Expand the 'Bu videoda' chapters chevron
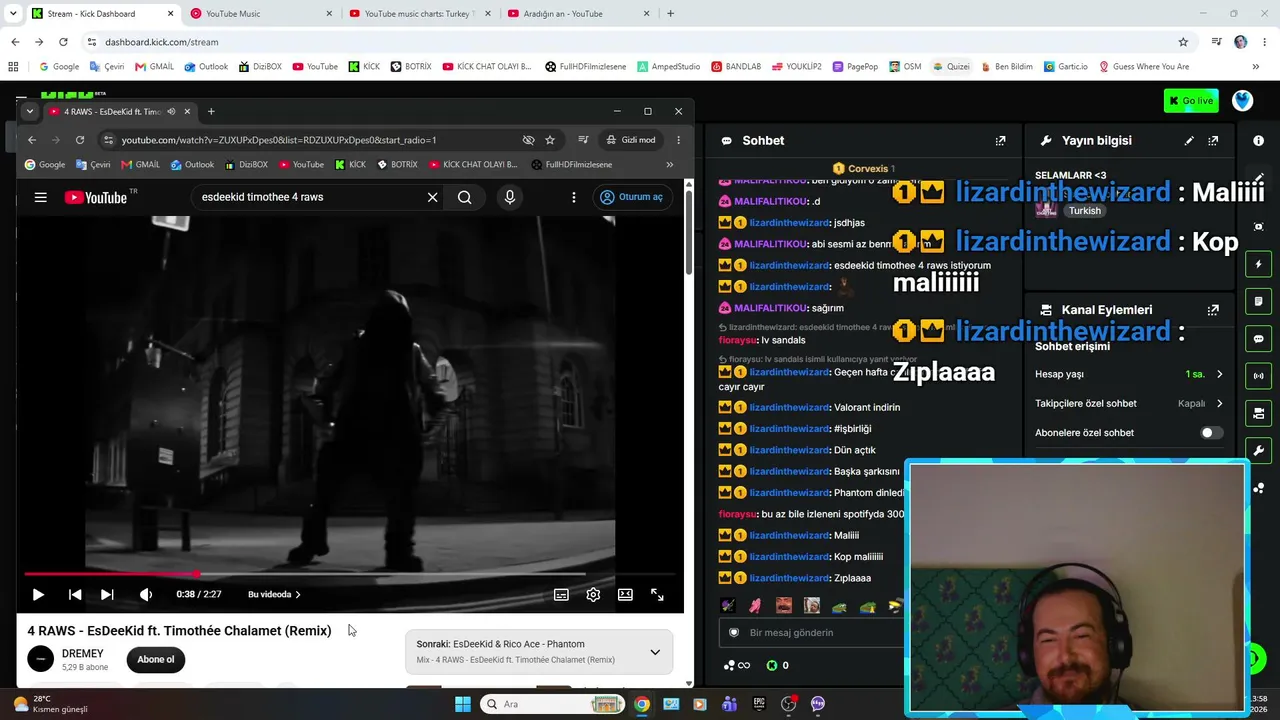This screenshot has width=1280, height=720. [x=297, y=594]
